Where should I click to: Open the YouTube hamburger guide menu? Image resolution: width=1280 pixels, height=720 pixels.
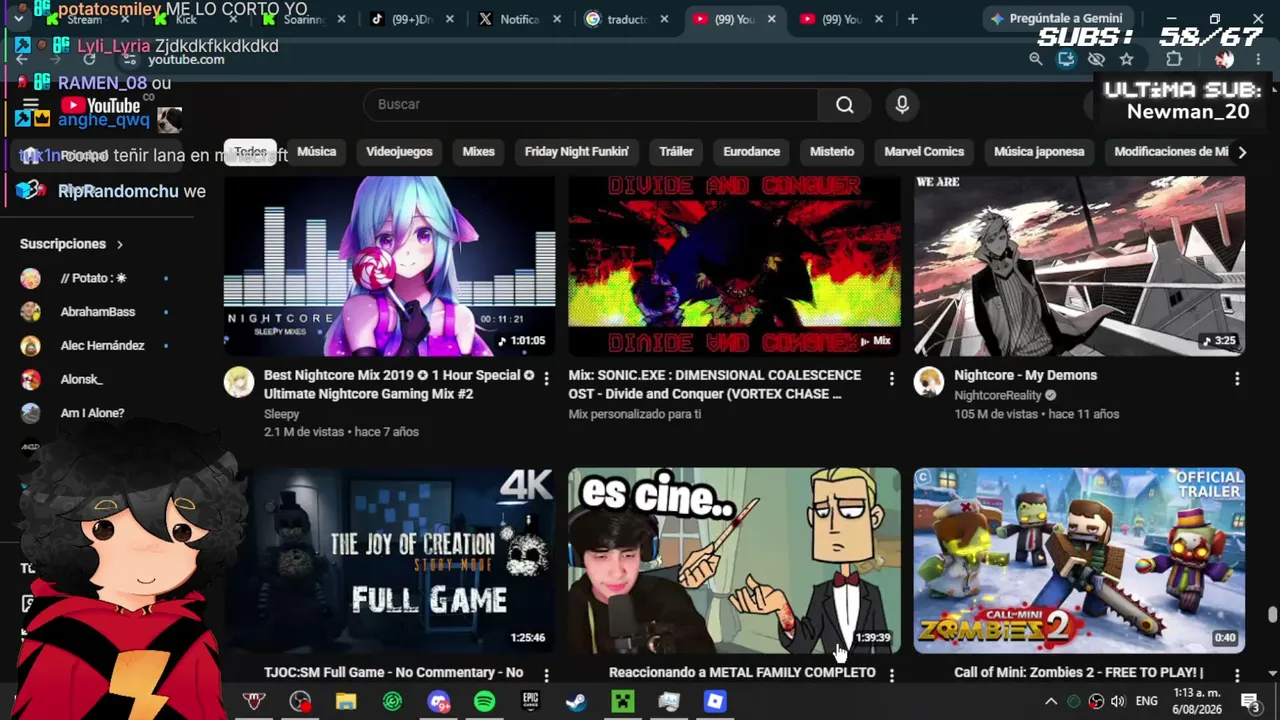30,105
